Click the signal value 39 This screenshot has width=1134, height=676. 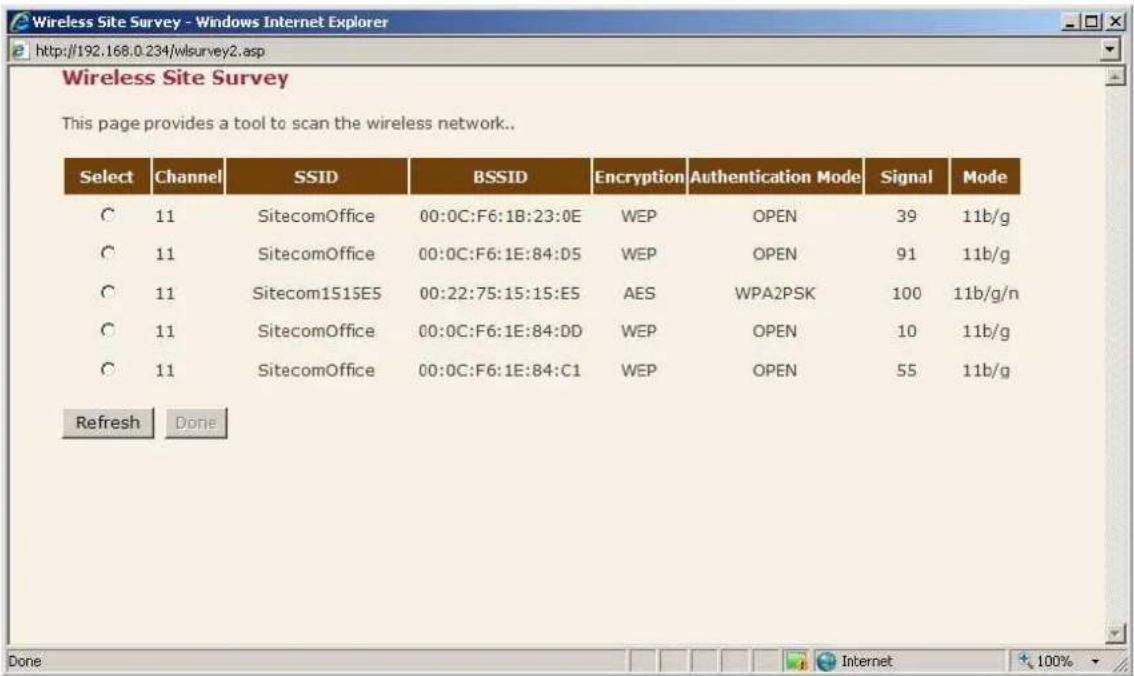[x=906, y=216]
